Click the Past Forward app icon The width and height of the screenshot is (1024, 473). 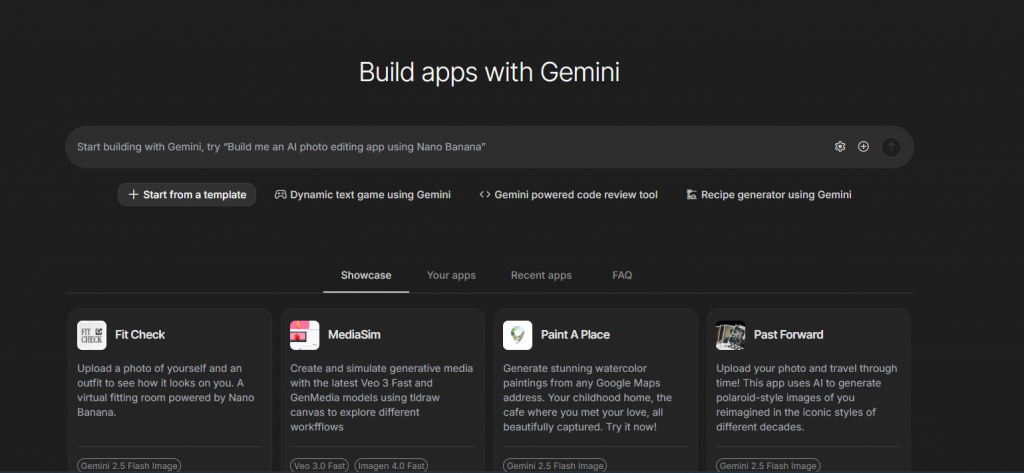(730, 335)
